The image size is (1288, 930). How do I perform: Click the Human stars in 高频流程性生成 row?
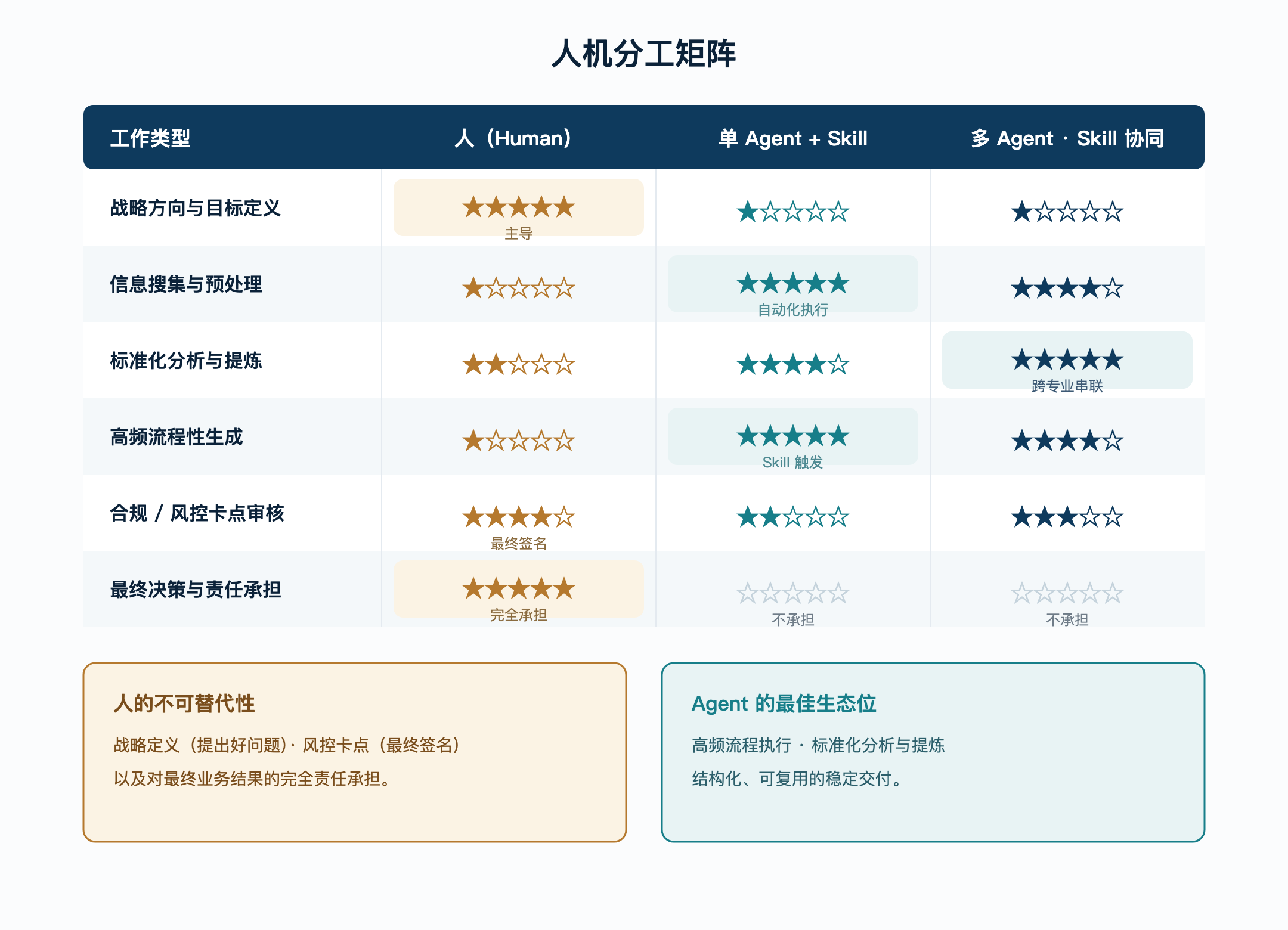(x=518, y=441)
